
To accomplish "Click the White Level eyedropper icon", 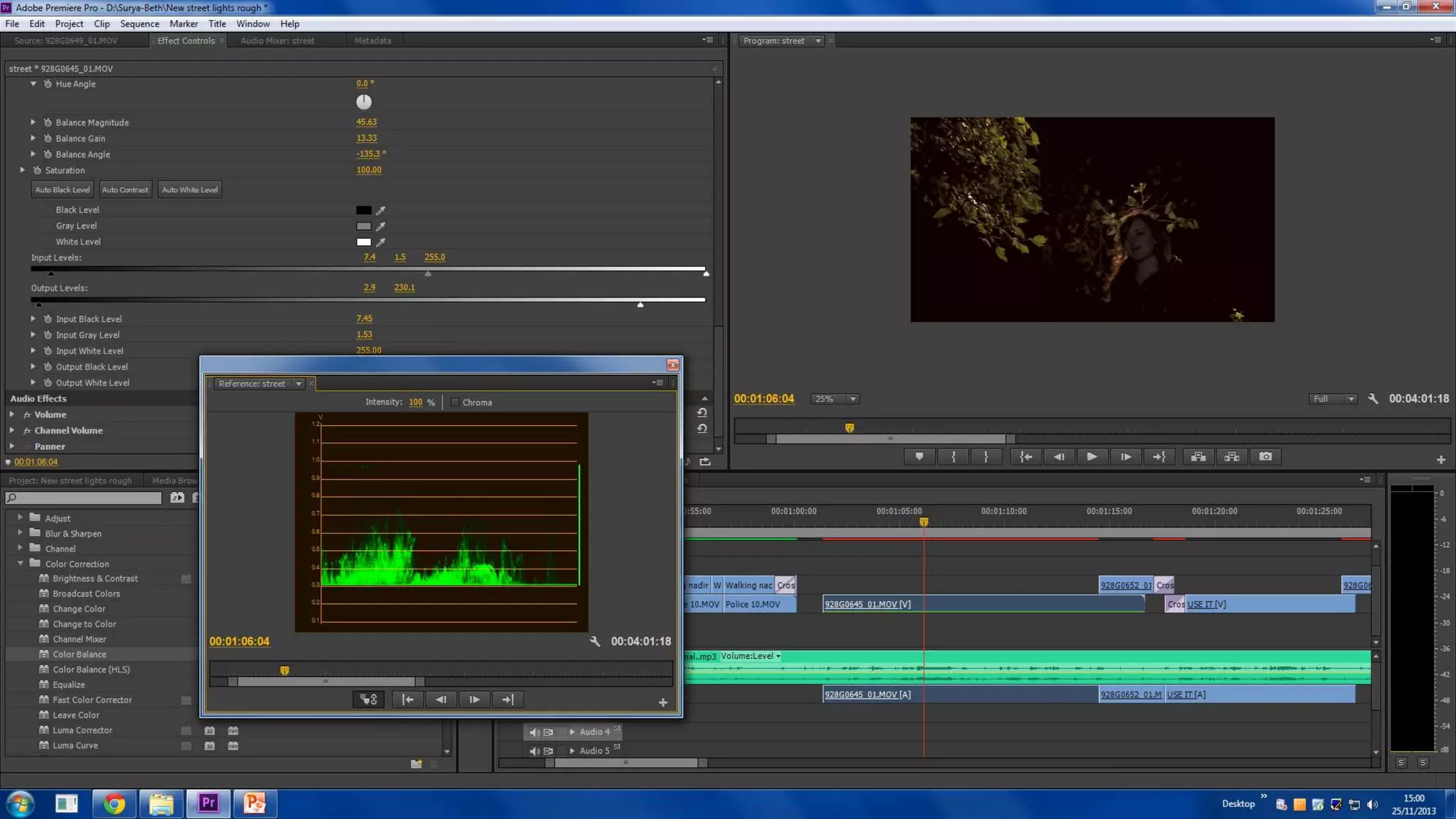I will [x=381, y=242].
